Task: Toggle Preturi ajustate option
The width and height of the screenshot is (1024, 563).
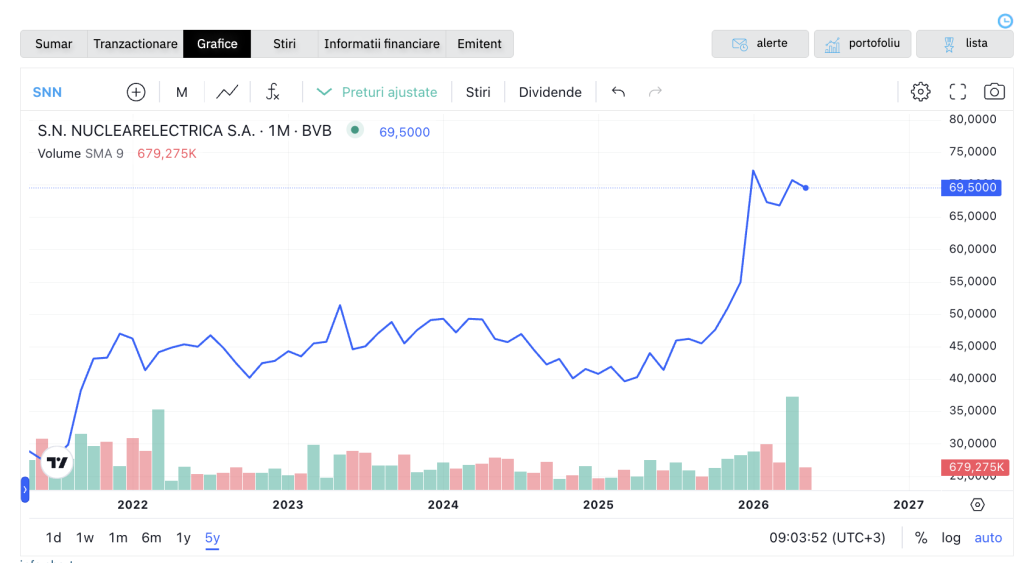Action: pyautogui.click(x=377, y=92)
